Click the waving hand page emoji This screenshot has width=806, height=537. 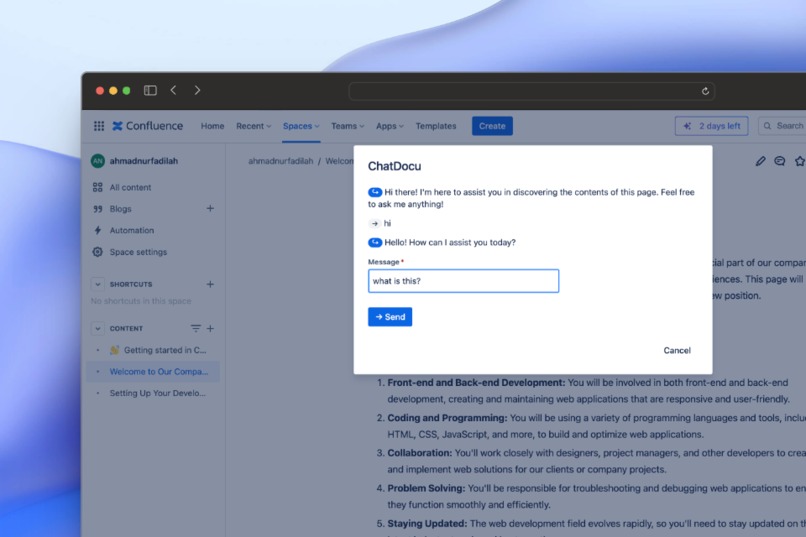(x=115, y=350)
